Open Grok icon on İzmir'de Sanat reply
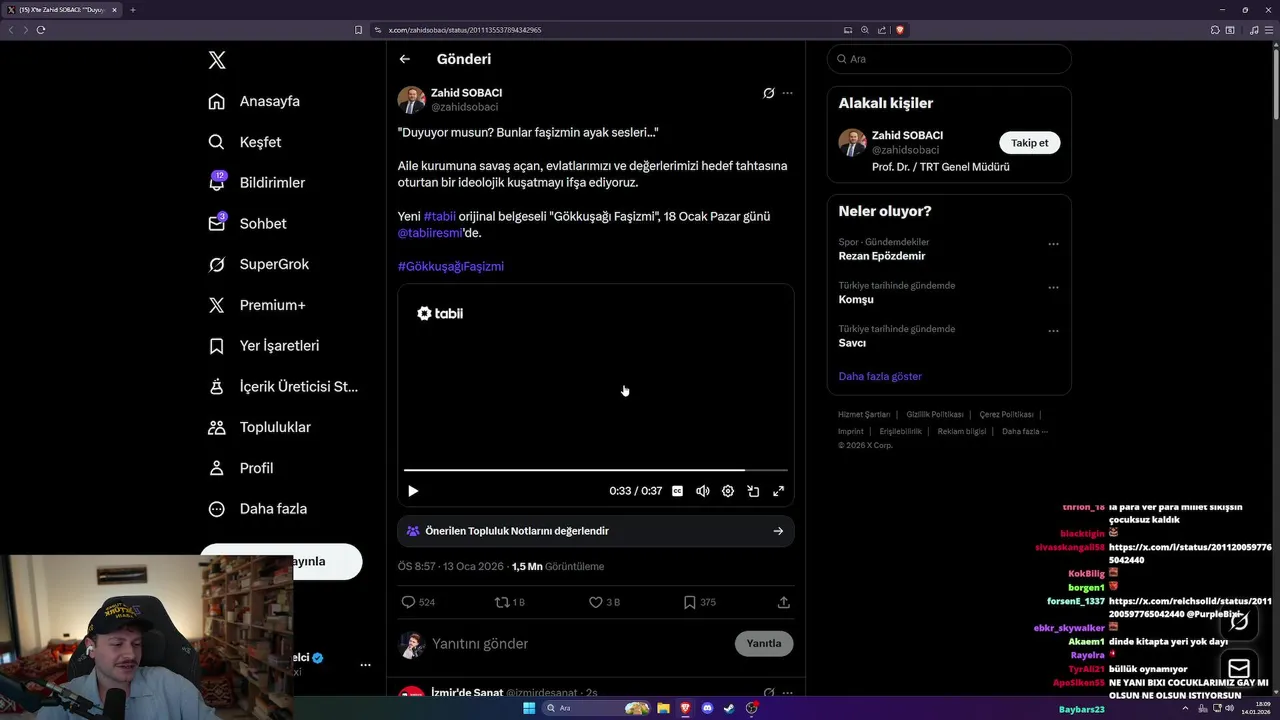Image resolution: width=1280 pixels, height=720 pixels. pyautogui.click(x=768, y=693)
